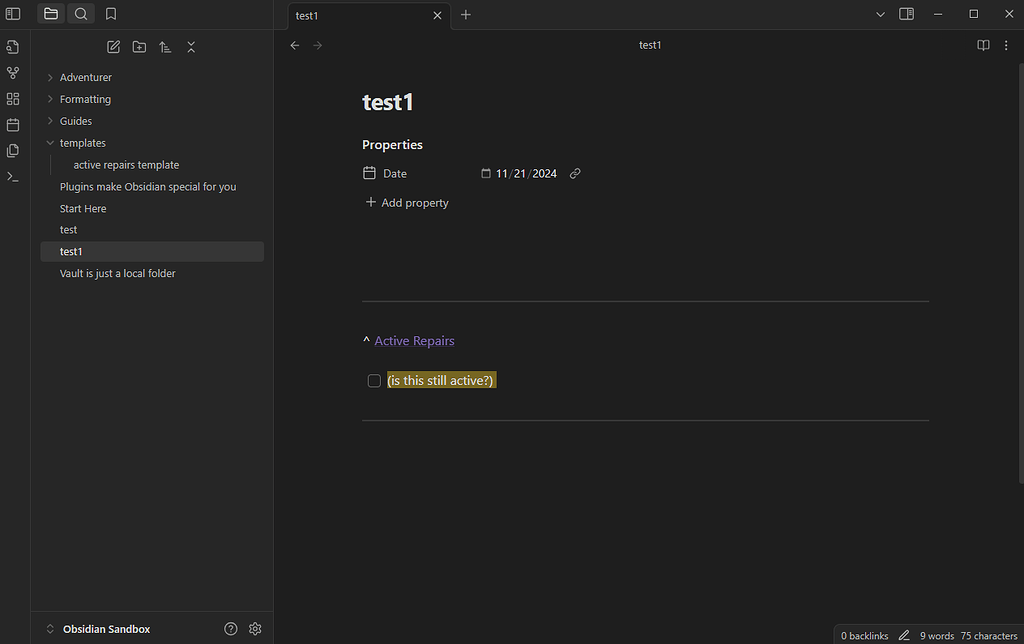
Task: Open the tab list dropdown chevron
Action: point(879,14)
